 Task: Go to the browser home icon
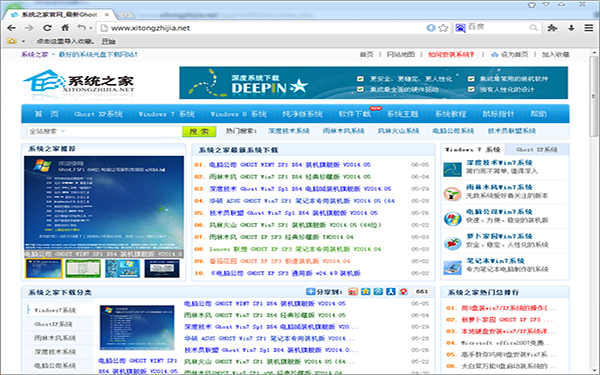click(x=65, y=28)
